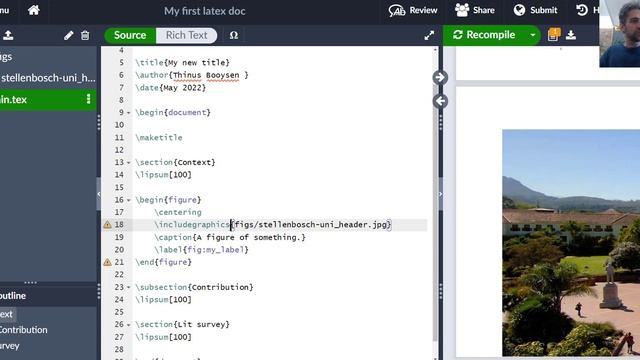The width and height of the screenshot is (640, 360).
Task: Click the Stellenbosch photo in PDF preview
Action: 571,243
